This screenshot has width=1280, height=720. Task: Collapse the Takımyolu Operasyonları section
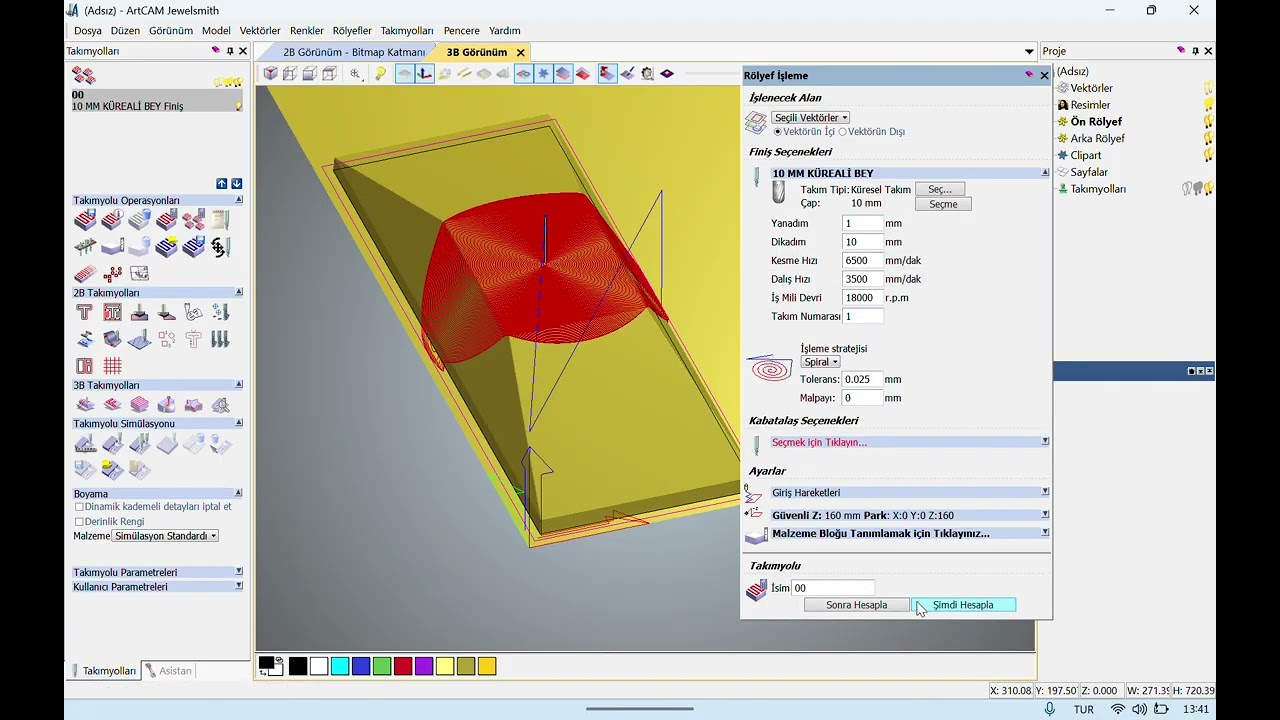click(x=238, y=200)
